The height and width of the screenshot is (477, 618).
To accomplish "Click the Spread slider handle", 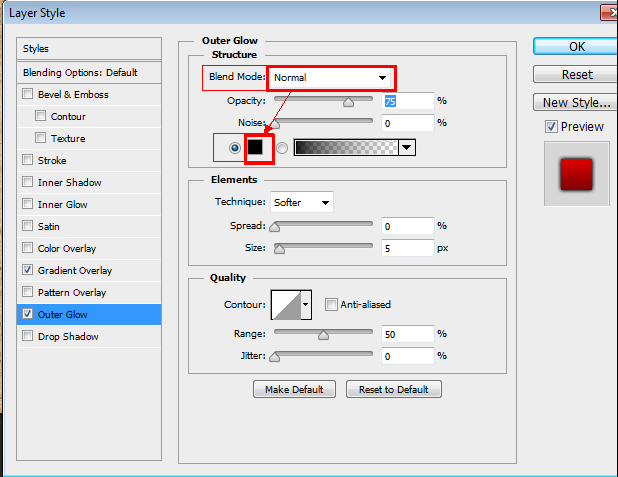I will 275,227.
